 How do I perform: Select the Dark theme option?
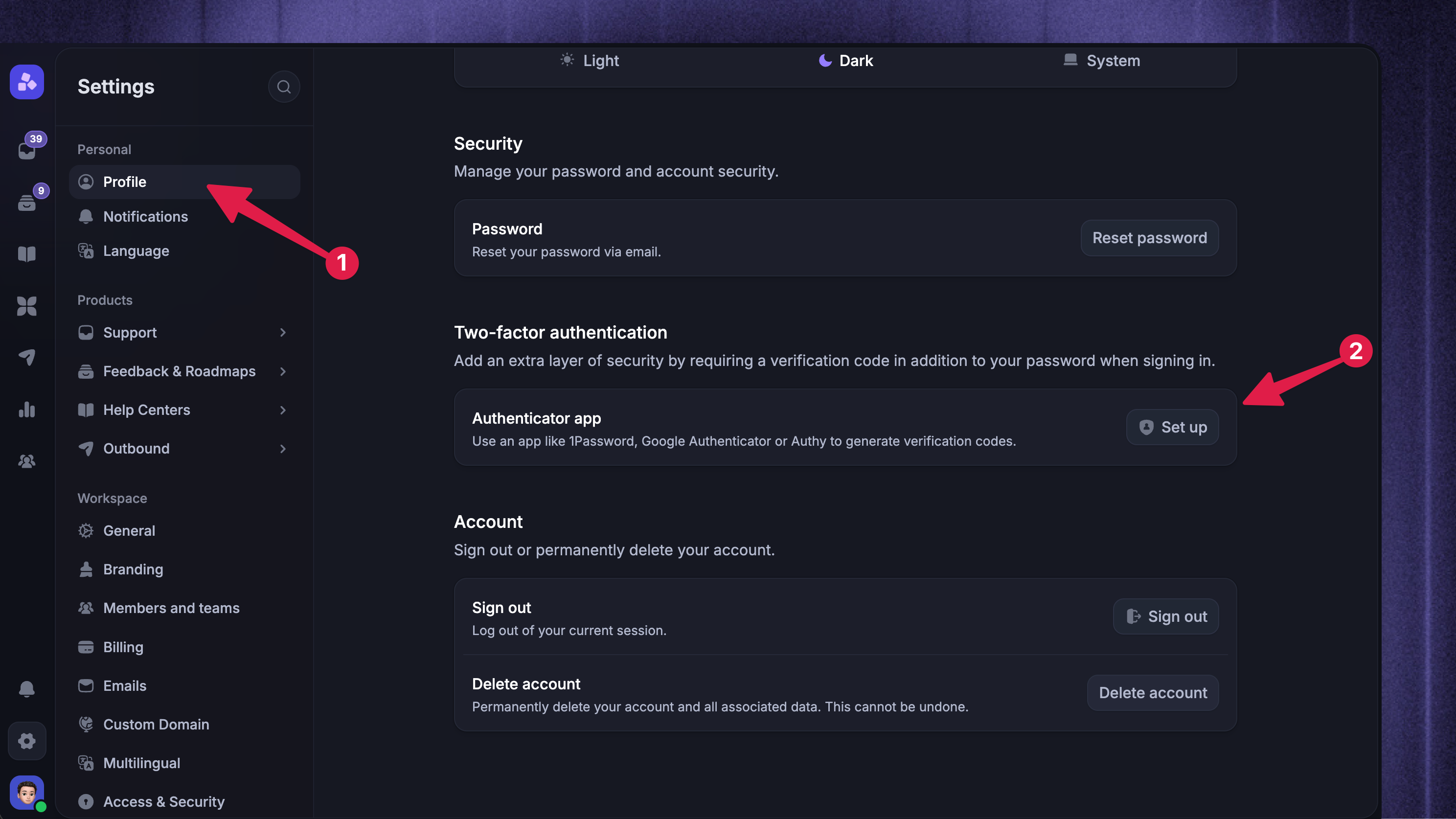click(845, 61)
